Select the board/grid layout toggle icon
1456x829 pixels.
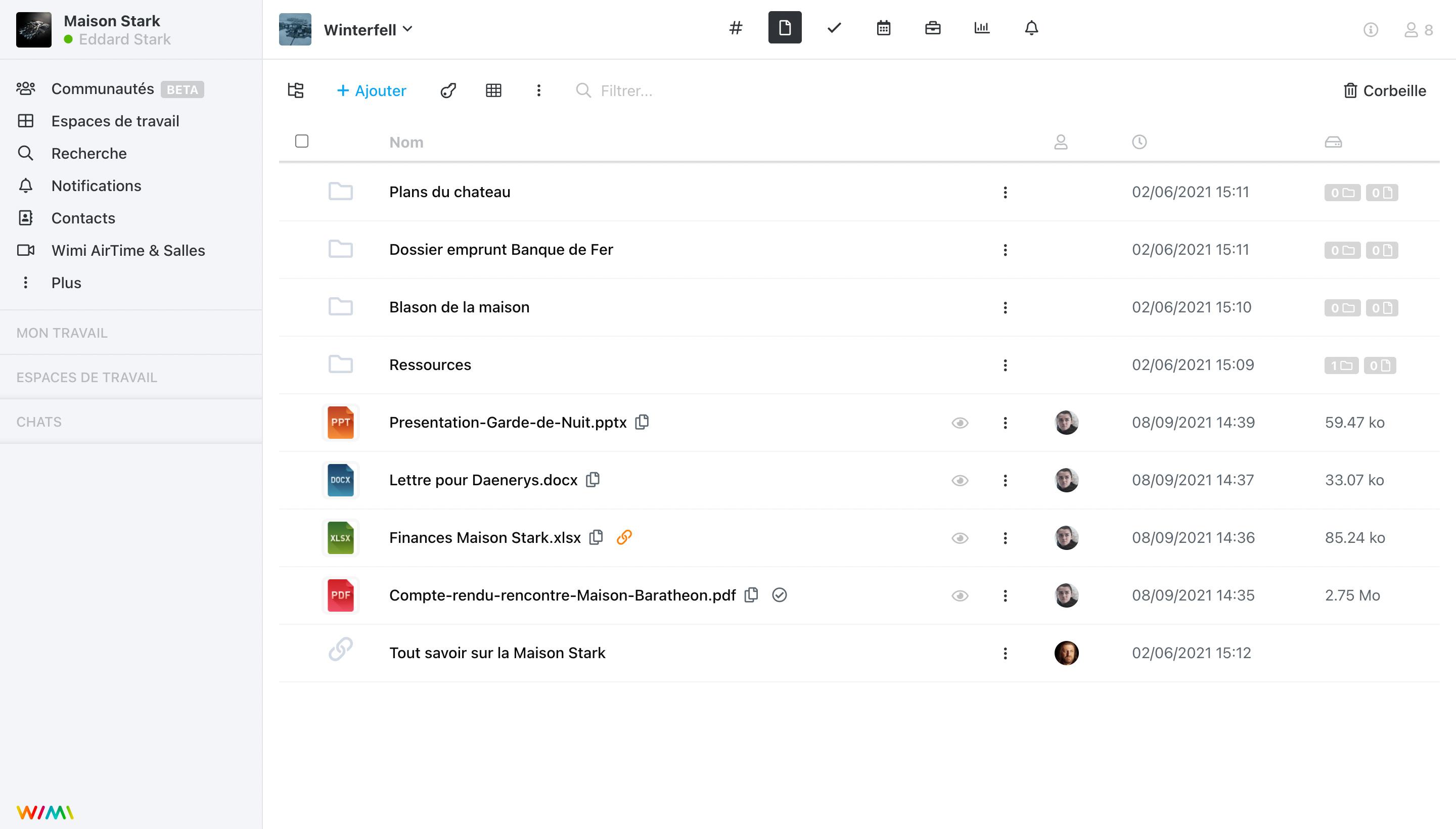493,90
